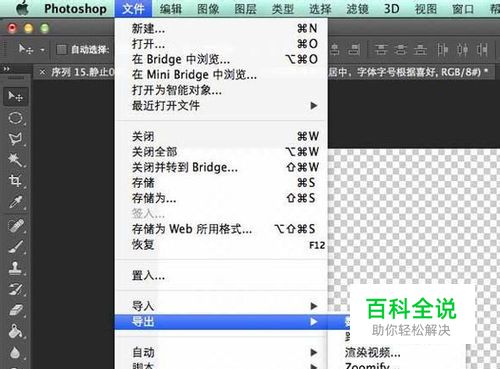Open the 文件 menu
The height and width of the screenshot is (369, 500).
point(133,9)
